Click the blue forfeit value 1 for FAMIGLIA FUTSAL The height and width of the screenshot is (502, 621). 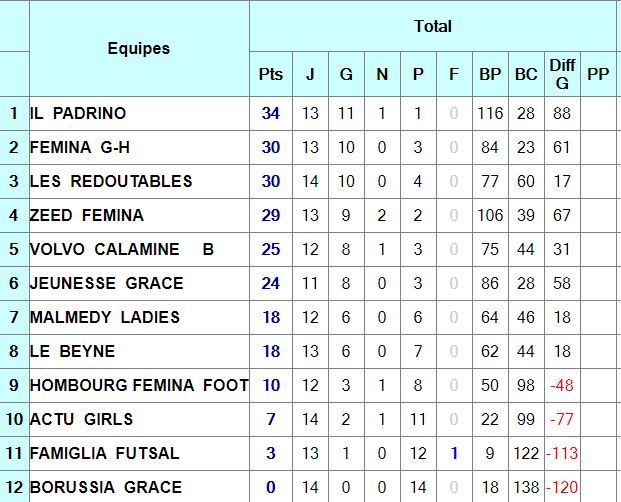tap(454, 453)
